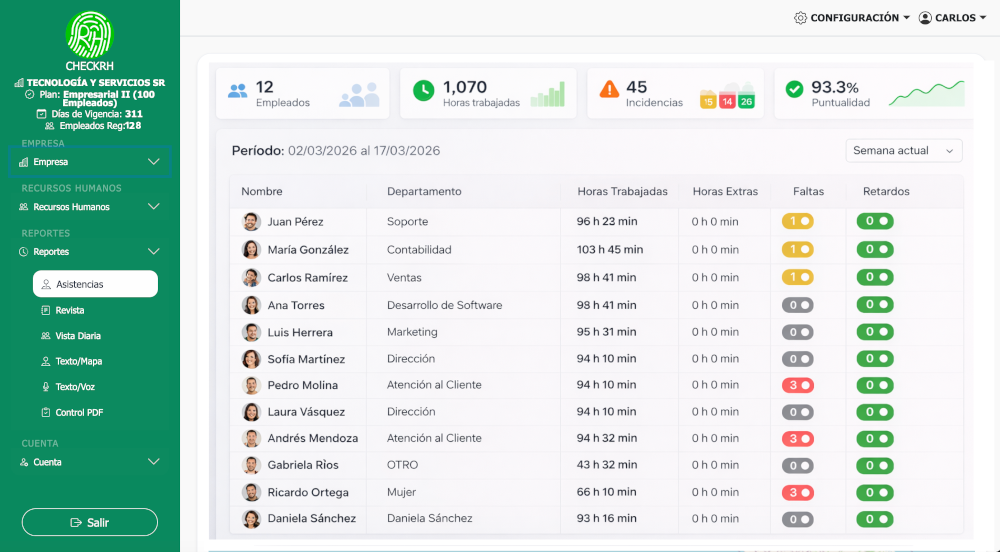This screenshot has height=552, width=1000.
Task: Click the yellow 15 calendar icon
Action: click(708, 99)
